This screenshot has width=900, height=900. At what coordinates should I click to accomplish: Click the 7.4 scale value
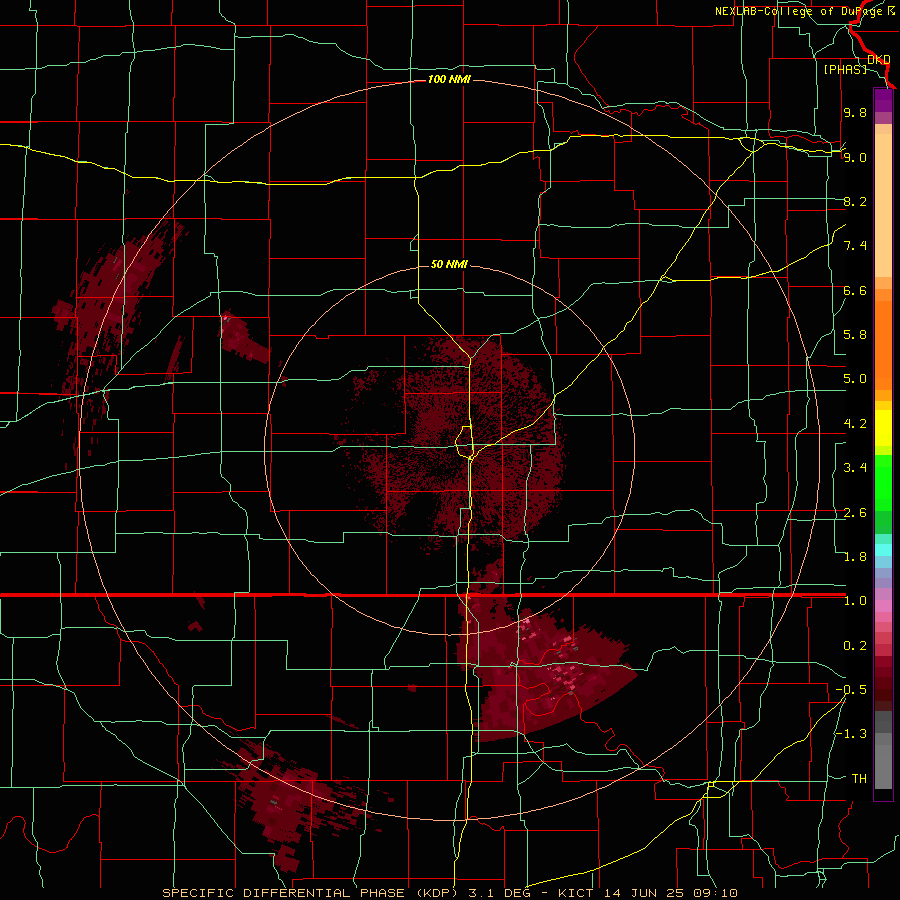(855, 246)
